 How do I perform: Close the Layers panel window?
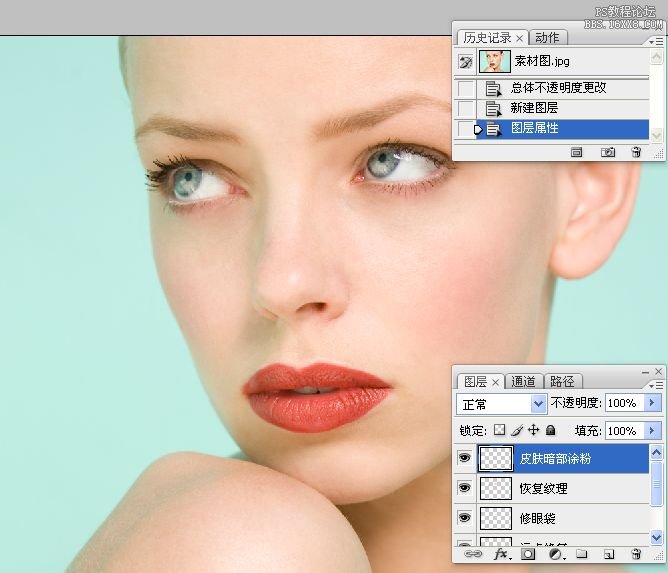(659, 371)
